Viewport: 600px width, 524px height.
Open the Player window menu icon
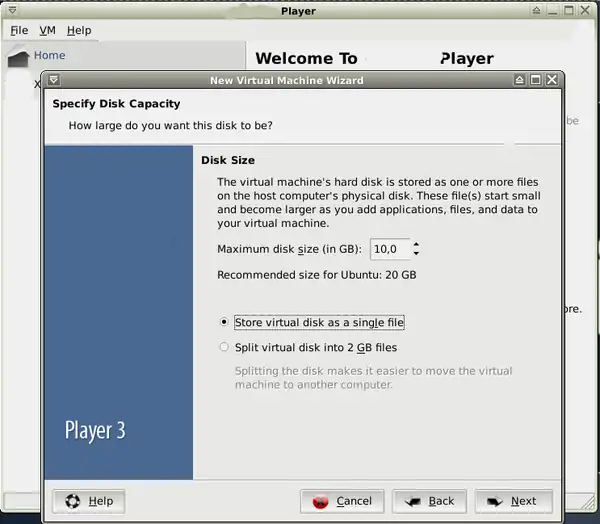[10, 11]
